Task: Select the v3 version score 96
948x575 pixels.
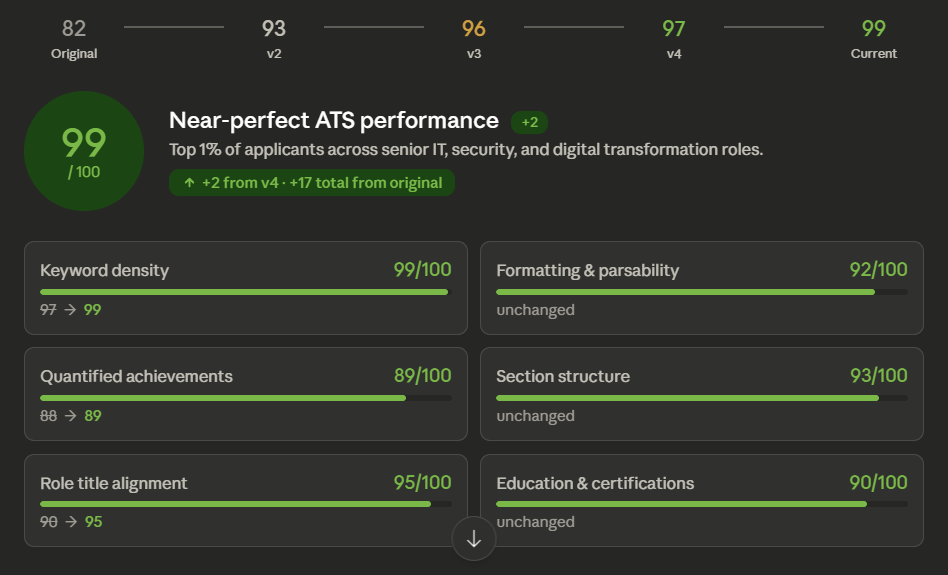Action: coord(474,38)
